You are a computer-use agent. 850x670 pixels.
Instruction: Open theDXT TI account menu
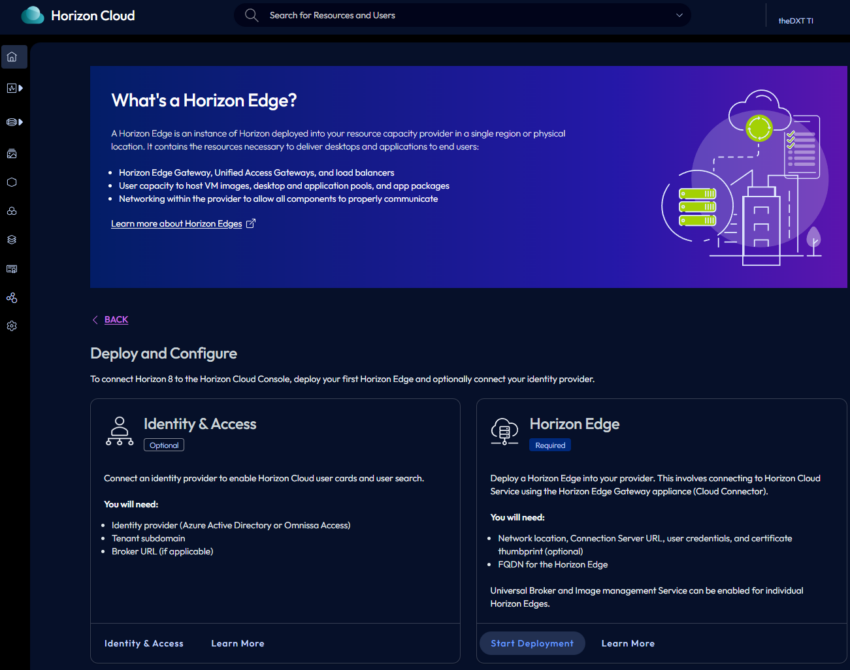[x=796, y=21]
